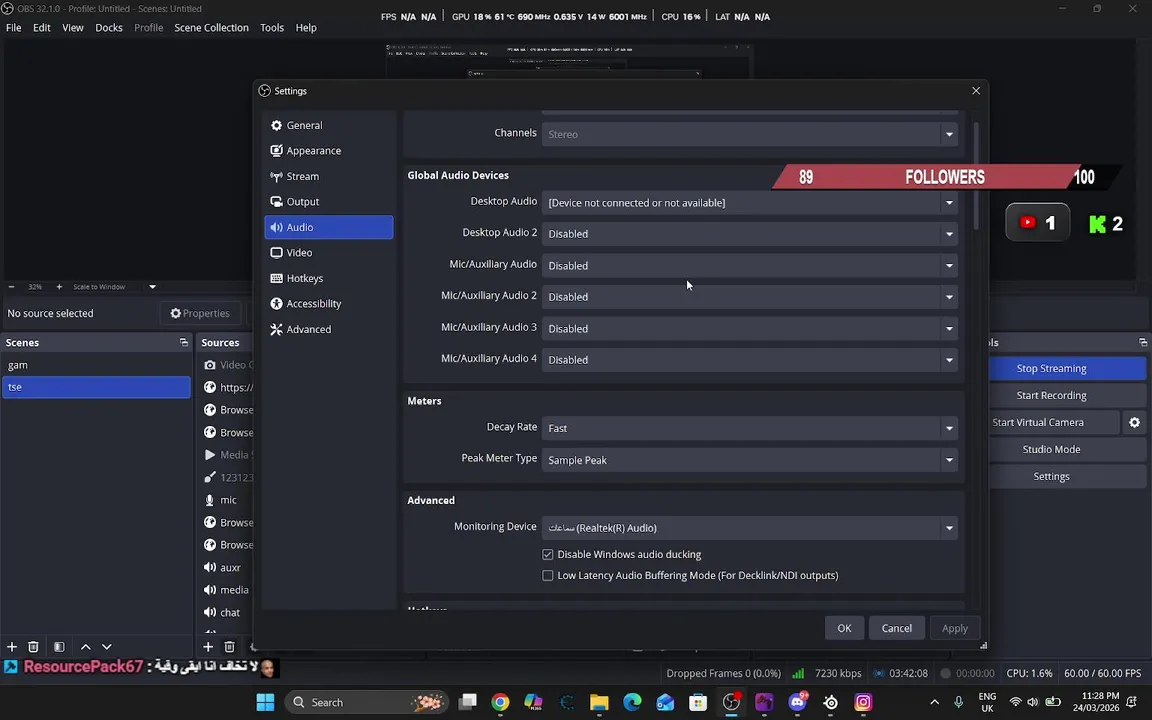Remove the selected scene with the trash icon
This screenshot has width=1152, height=720.
pos(33,647)
